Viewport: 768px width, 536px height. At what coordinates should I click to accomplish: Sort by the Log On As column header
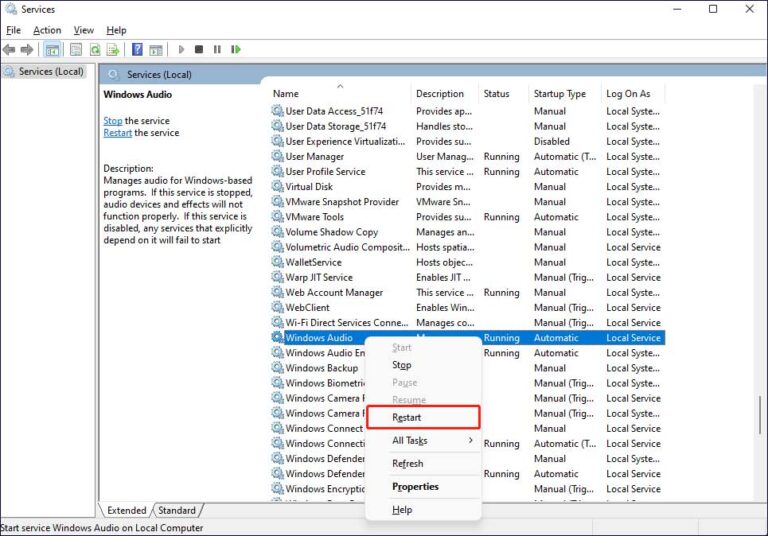633,94
